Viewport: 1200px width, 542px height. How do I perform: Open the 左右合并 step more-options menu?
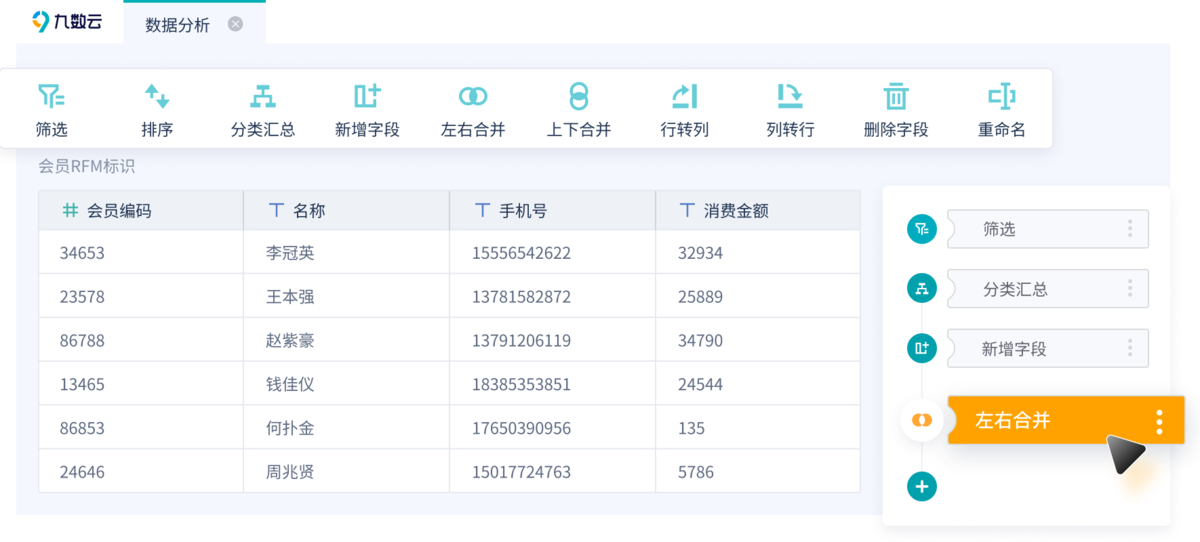pos(1159,421)
